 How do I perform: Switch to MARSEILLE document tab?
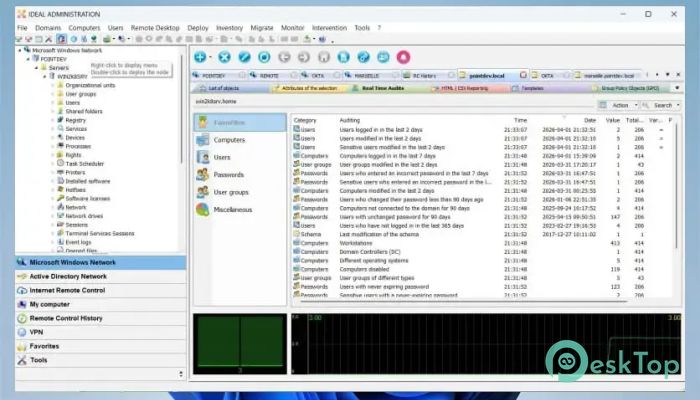(x=367, y=75)
